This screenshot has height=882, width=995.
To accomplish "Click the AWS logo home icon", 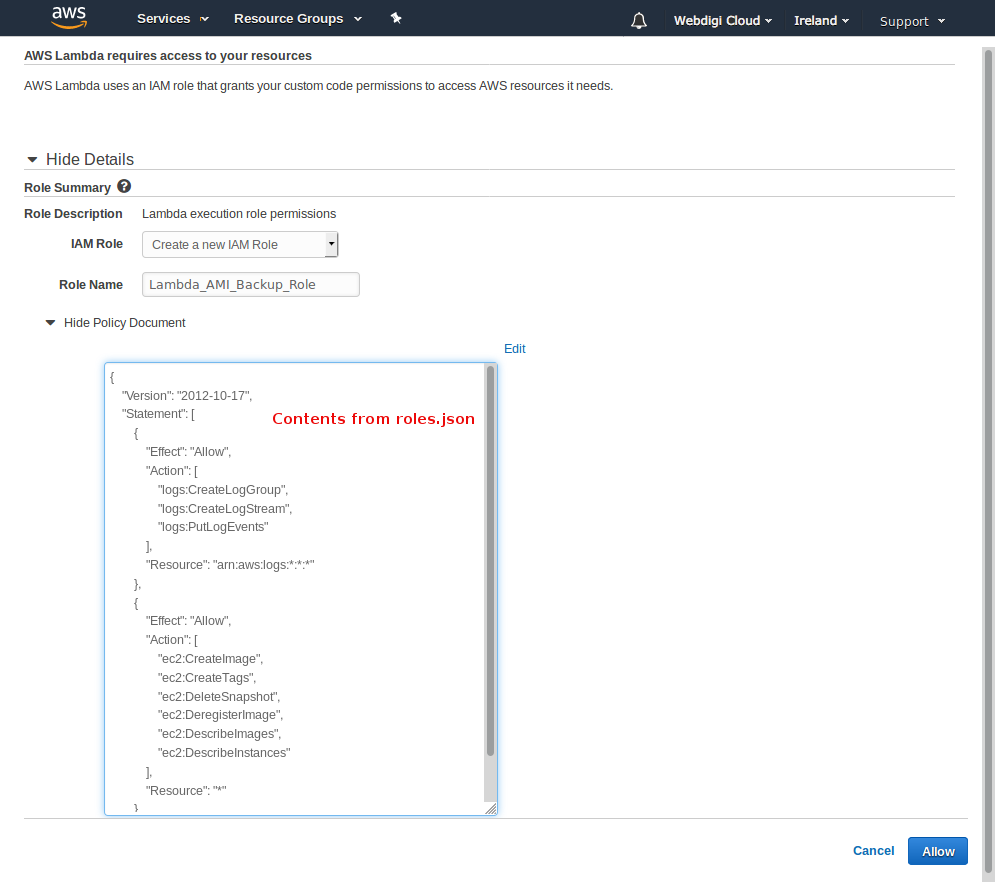I will [x=69, y=18].
